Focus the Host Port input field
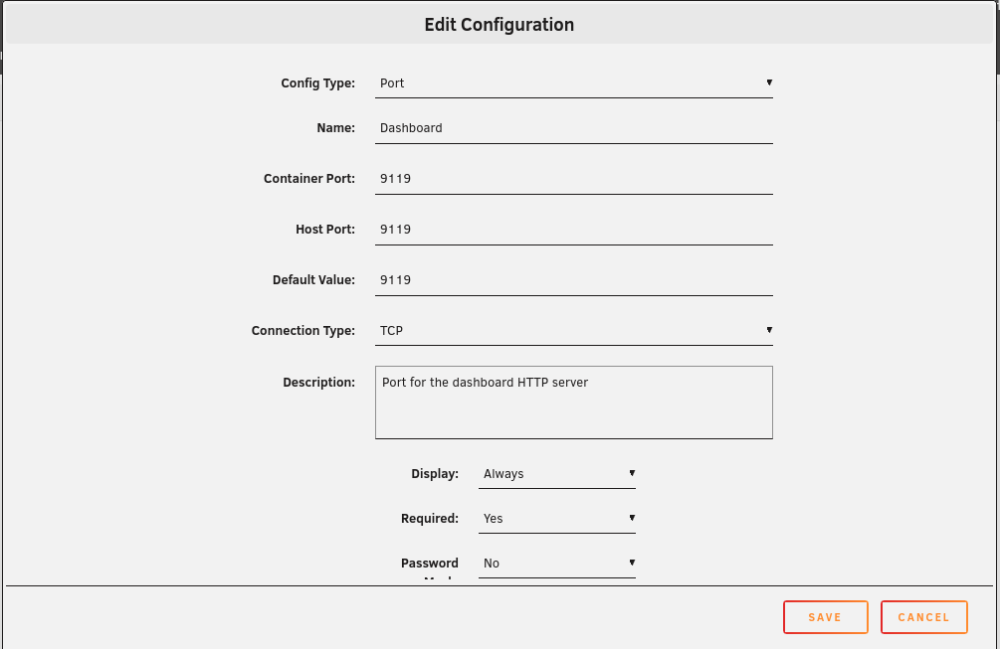Image resolution: width=1000 pixels, height=649 pixels. [573, 230]
